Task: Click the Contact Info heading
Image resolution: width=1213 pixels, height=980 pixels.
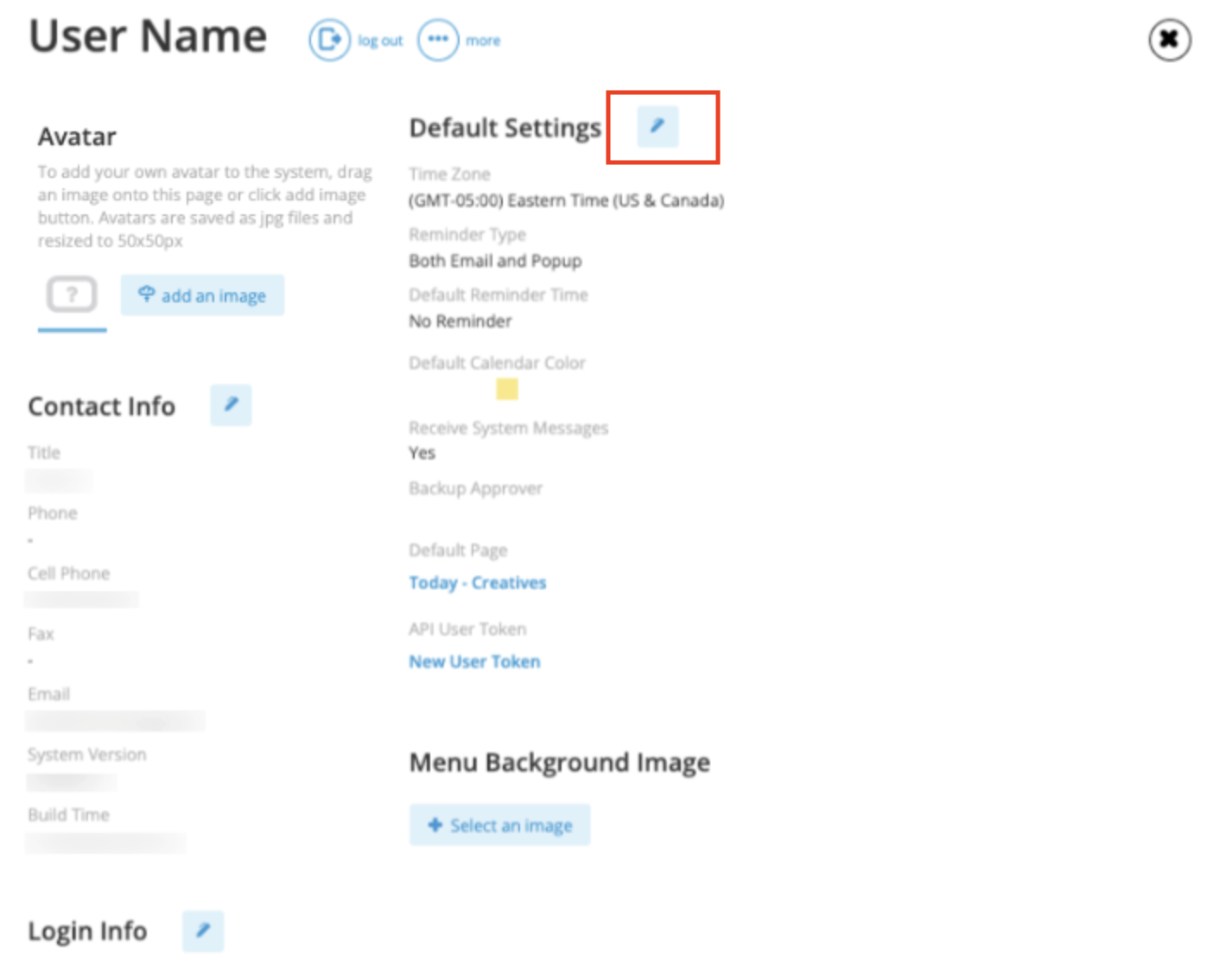Action: pos(101,406)
